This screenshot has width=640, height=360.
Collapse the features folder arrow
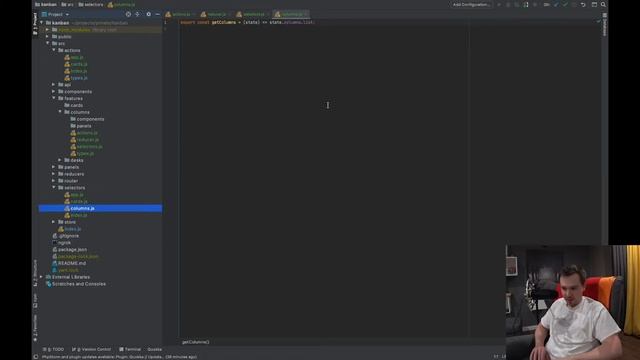coord(54,98)
